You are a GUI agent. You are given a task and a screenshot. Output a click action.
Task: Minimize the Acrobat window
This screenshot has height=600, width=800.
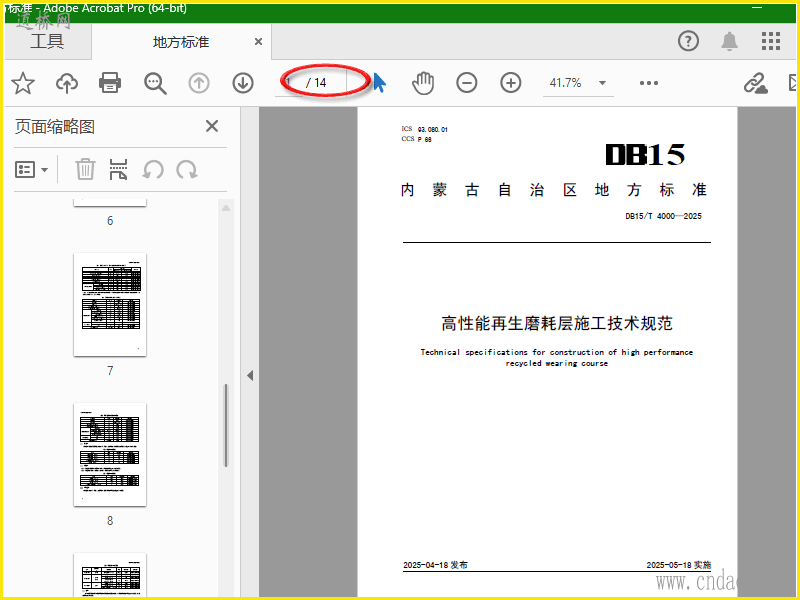pos(757,8)
